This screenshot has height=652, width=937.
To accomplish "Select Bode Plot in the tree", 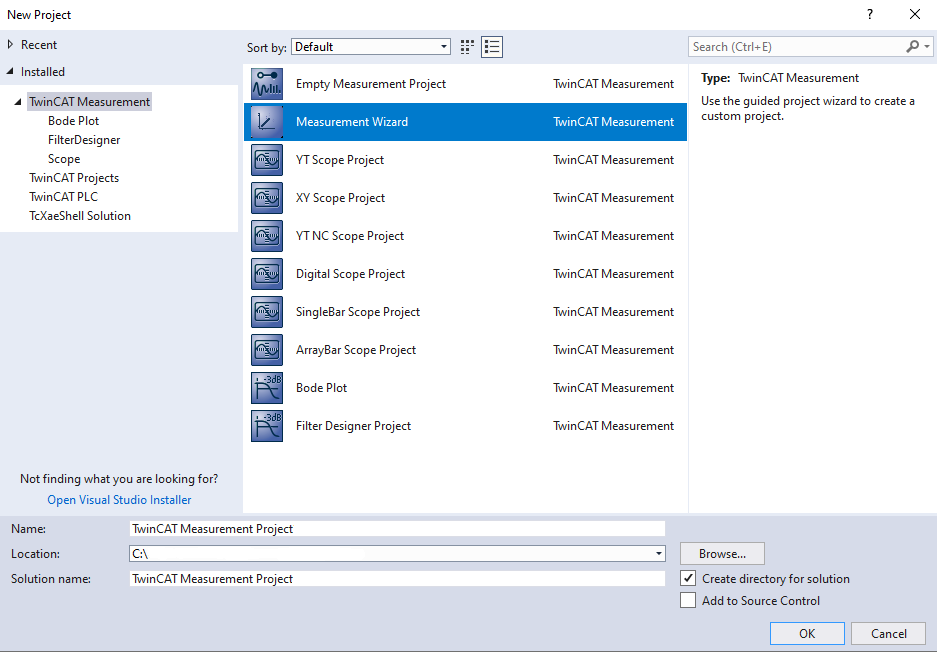I will pyautogui.click(x=74, y=121).
